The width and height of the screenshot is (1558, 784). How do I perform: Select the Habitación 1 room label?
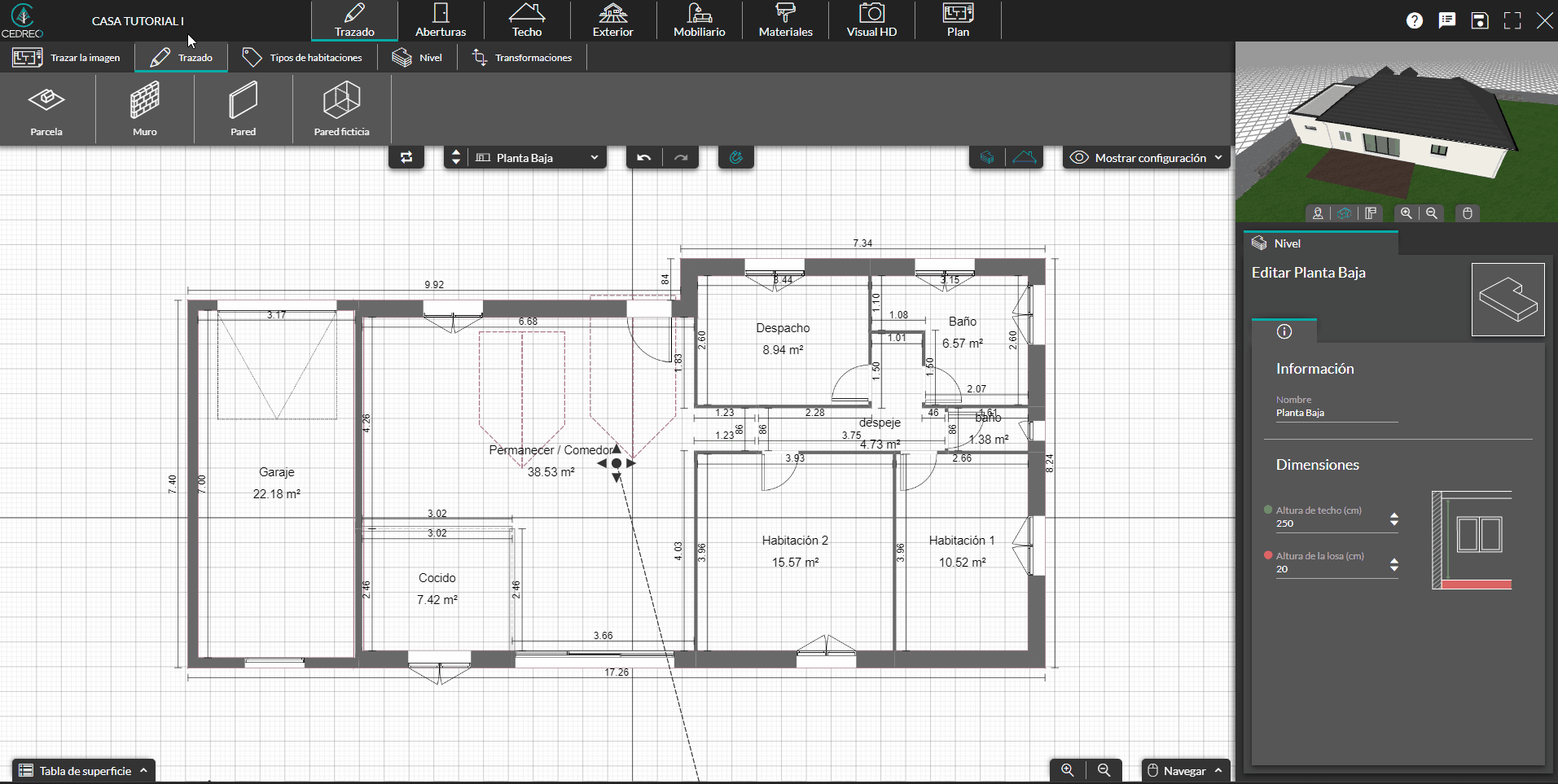962,541
